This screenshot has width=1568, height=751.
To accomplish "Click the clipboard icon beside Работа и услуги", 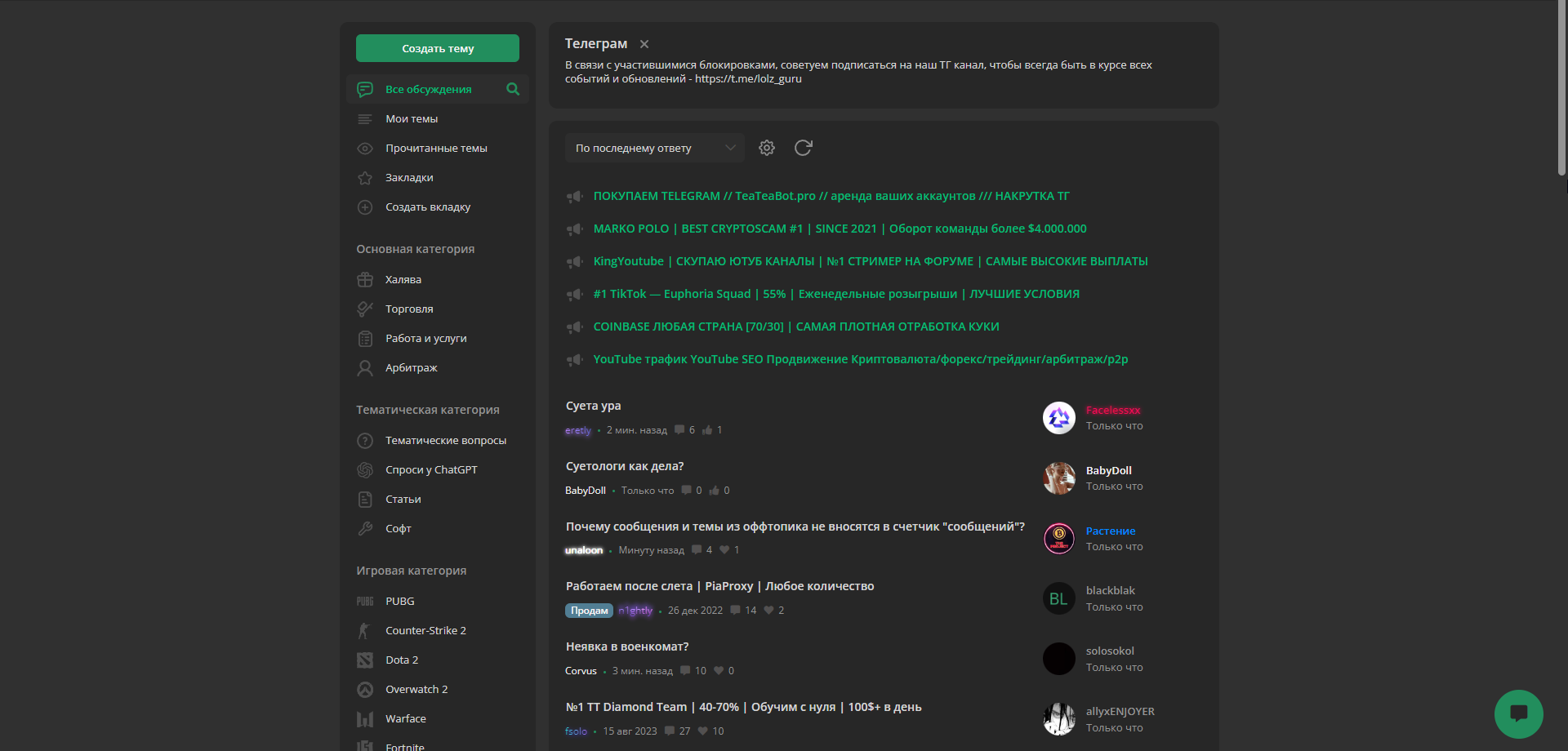I will 365,339.
